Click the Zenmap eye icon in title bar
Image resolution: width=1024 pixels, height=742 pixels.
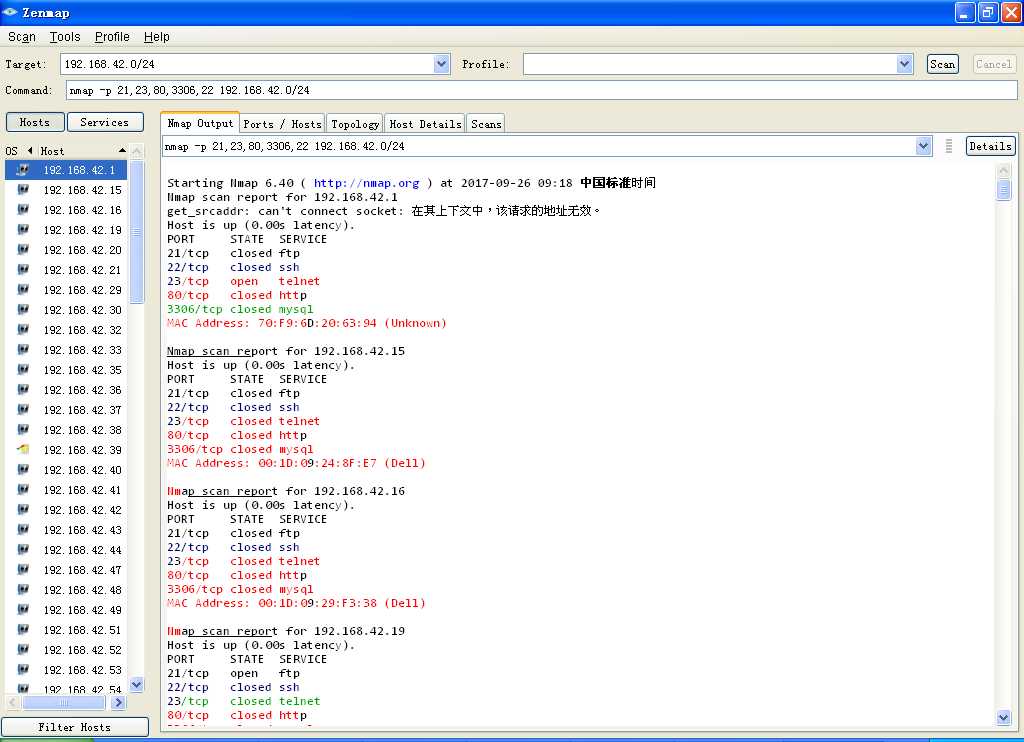coord(10,12)
